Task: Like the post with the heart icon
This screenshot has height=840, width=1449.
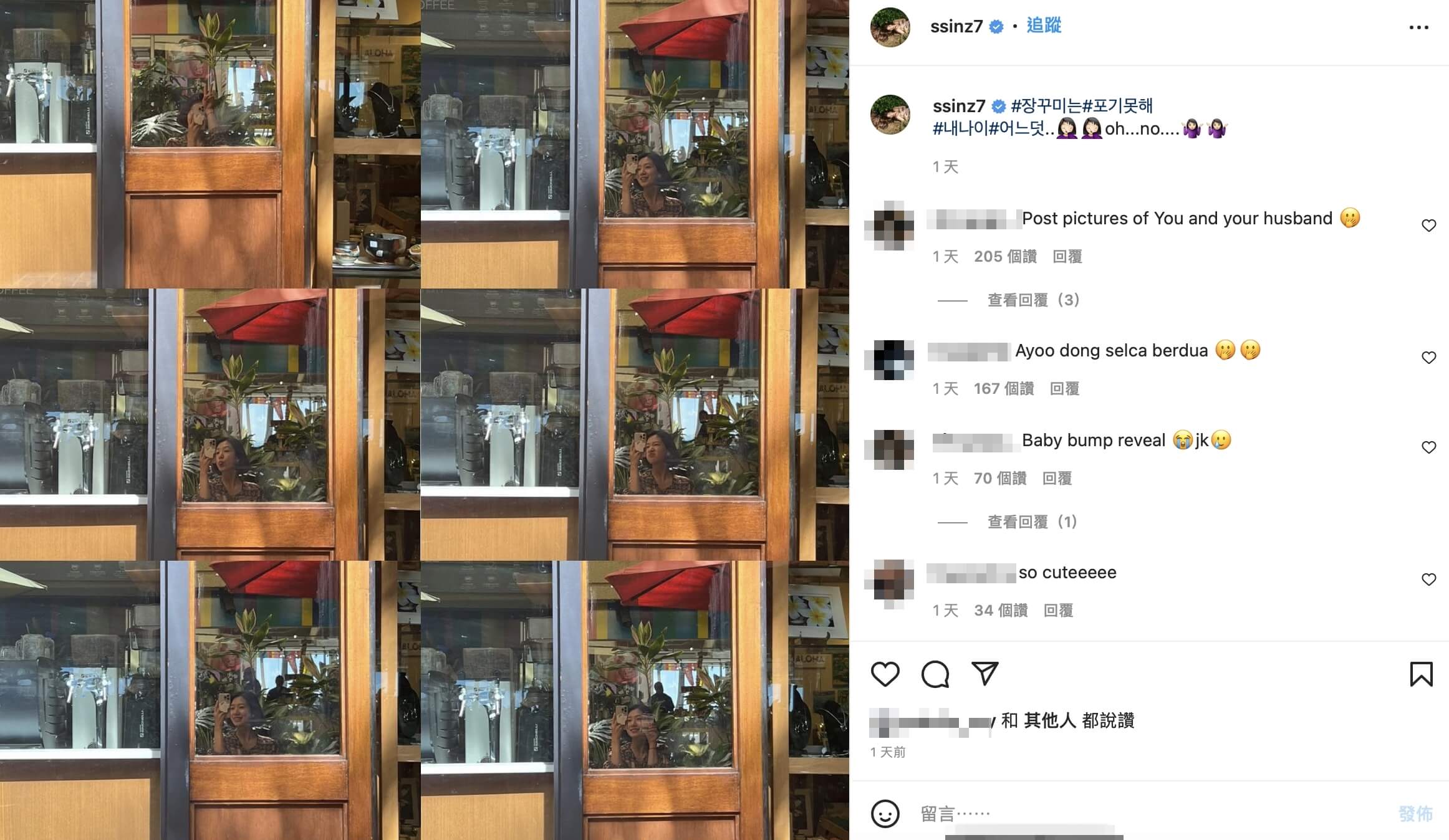Action: [885, 674]
